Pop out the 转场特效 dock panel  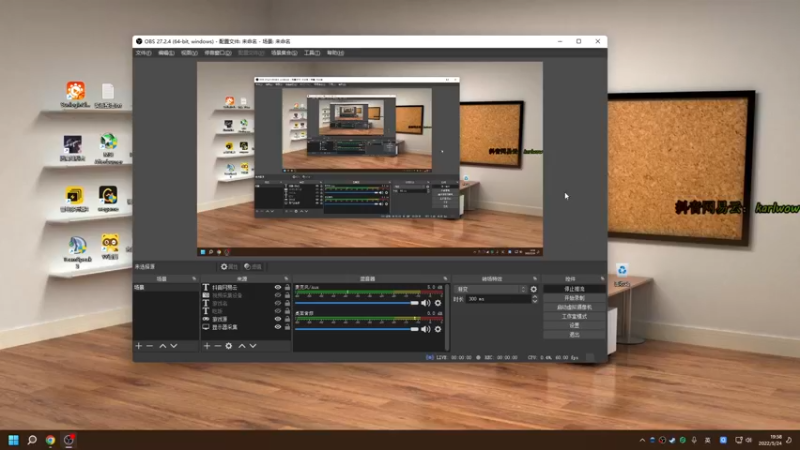pyautogui.click(x=535, y=279)
